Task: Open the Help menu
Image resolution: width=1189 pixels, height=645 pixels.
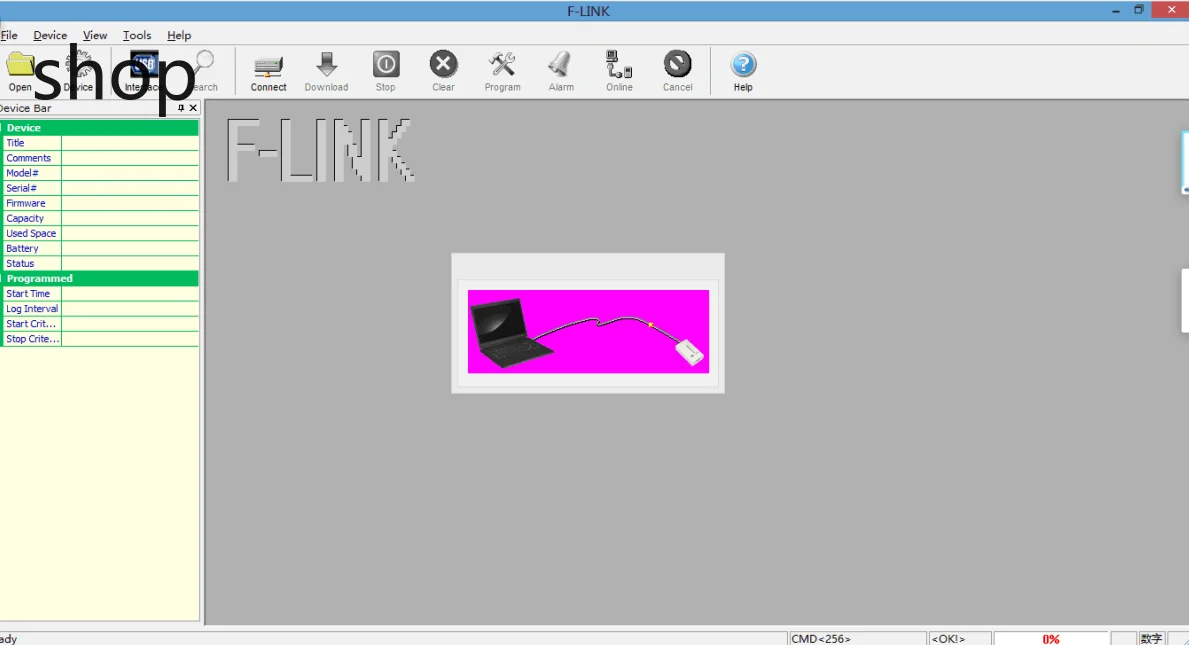Action: click(179, 36)
